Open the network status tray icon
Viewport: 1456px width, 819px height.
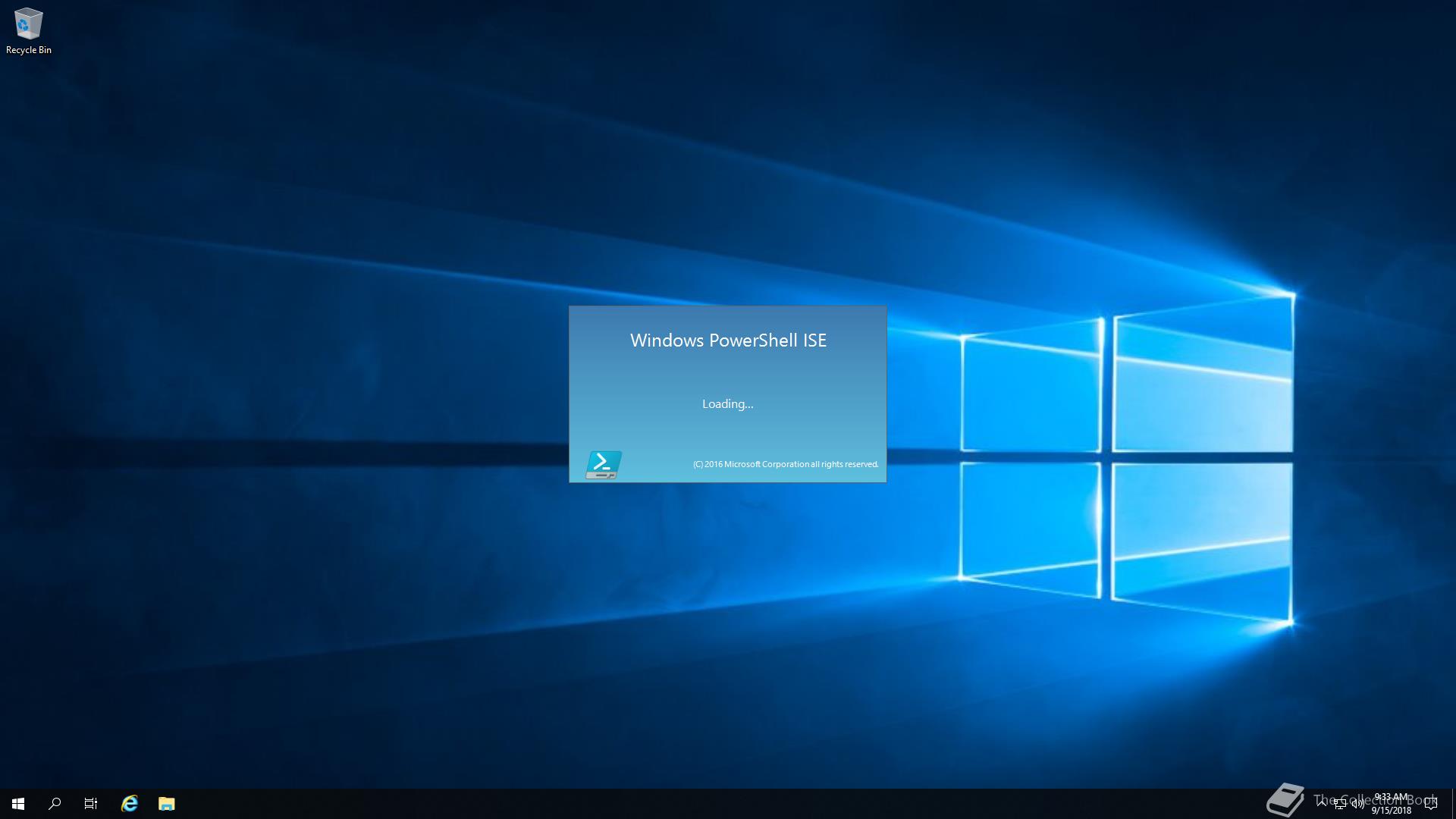1340,804
